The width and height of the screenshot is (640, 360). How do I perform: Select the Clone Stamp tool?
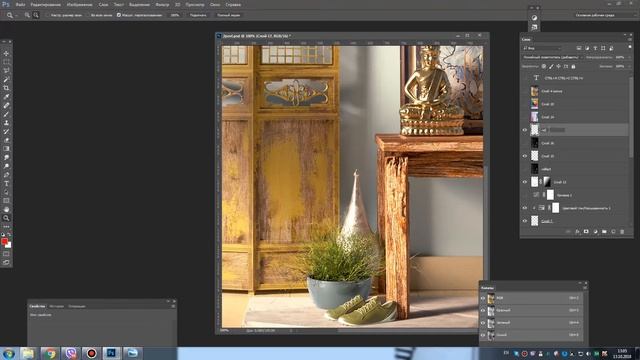coord(6,122)
